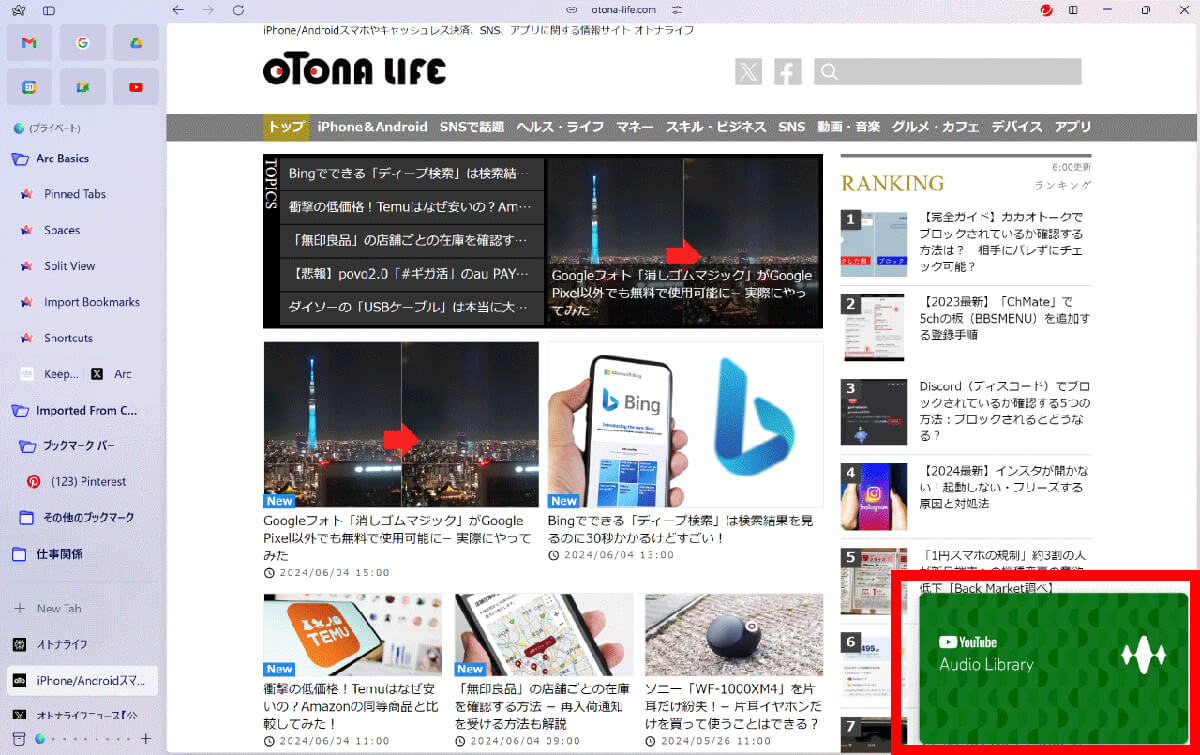Viewport: 1200px width, 755px height.
Task: Open the マネー menu item
Action: coord(635,127)
